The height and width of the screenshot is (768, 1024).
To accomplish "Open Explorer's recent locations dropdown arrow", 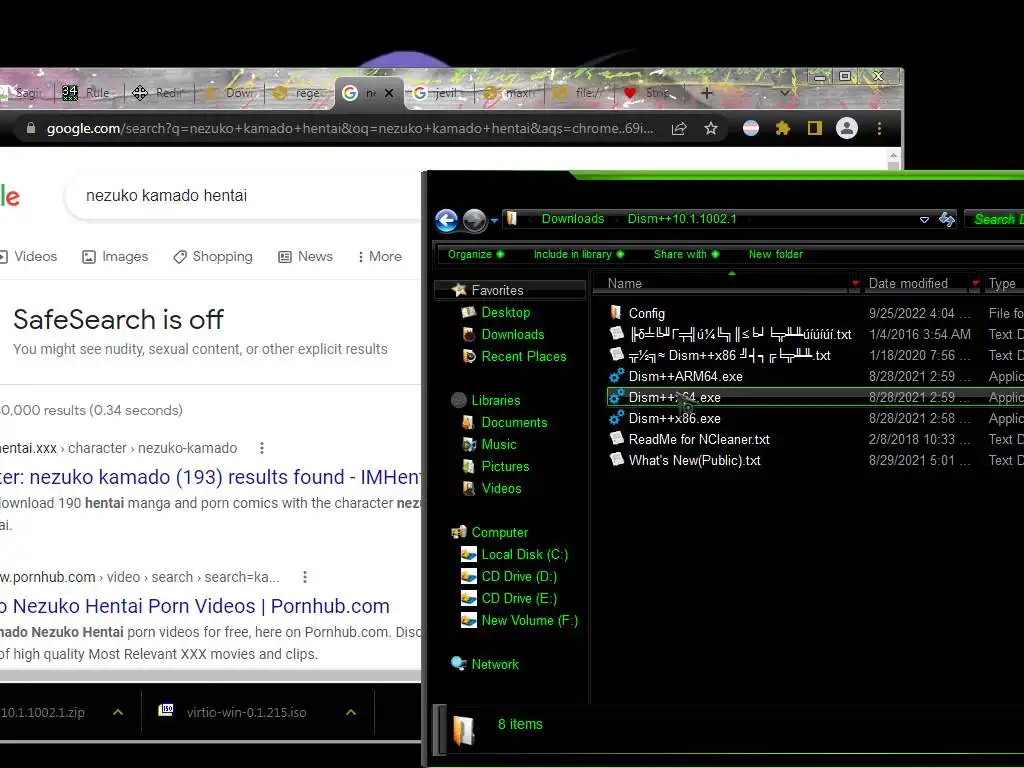I will (494, 221).
